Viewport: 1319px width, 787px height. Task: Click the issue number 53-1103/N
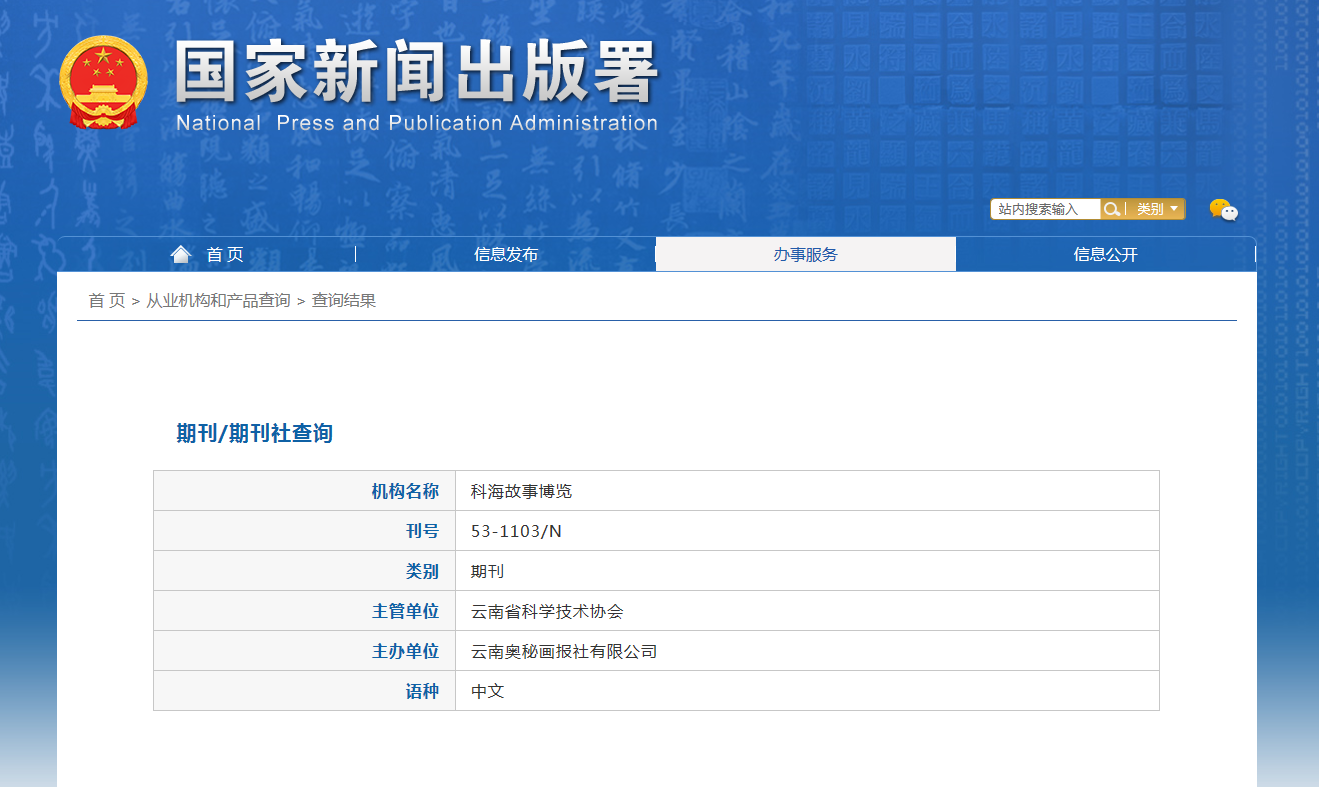(x=517, y=530)
